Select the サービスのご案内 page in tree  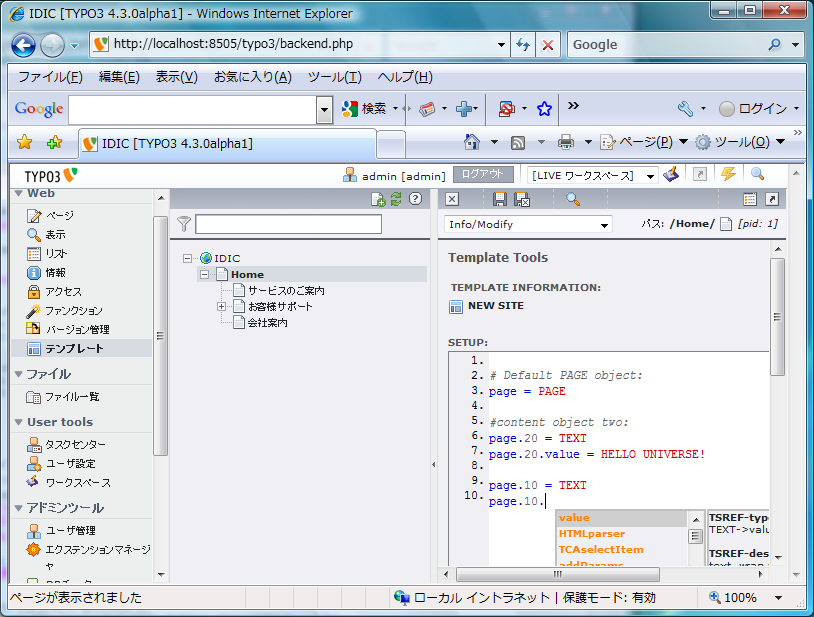tap(286, 291)
